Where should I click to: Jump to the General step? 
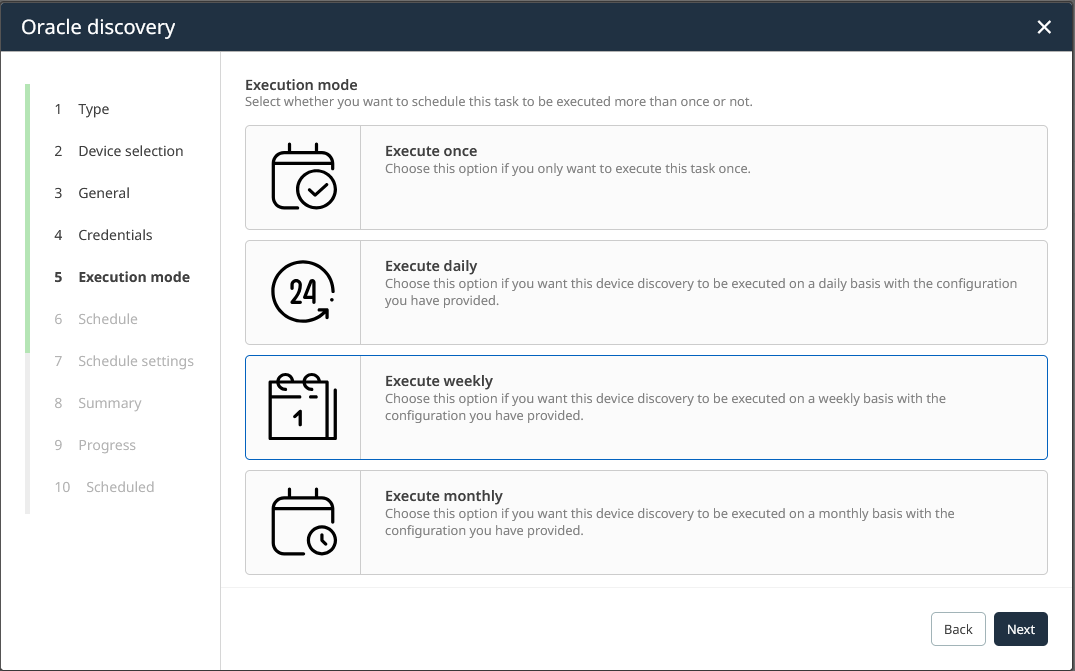point(104,193)
